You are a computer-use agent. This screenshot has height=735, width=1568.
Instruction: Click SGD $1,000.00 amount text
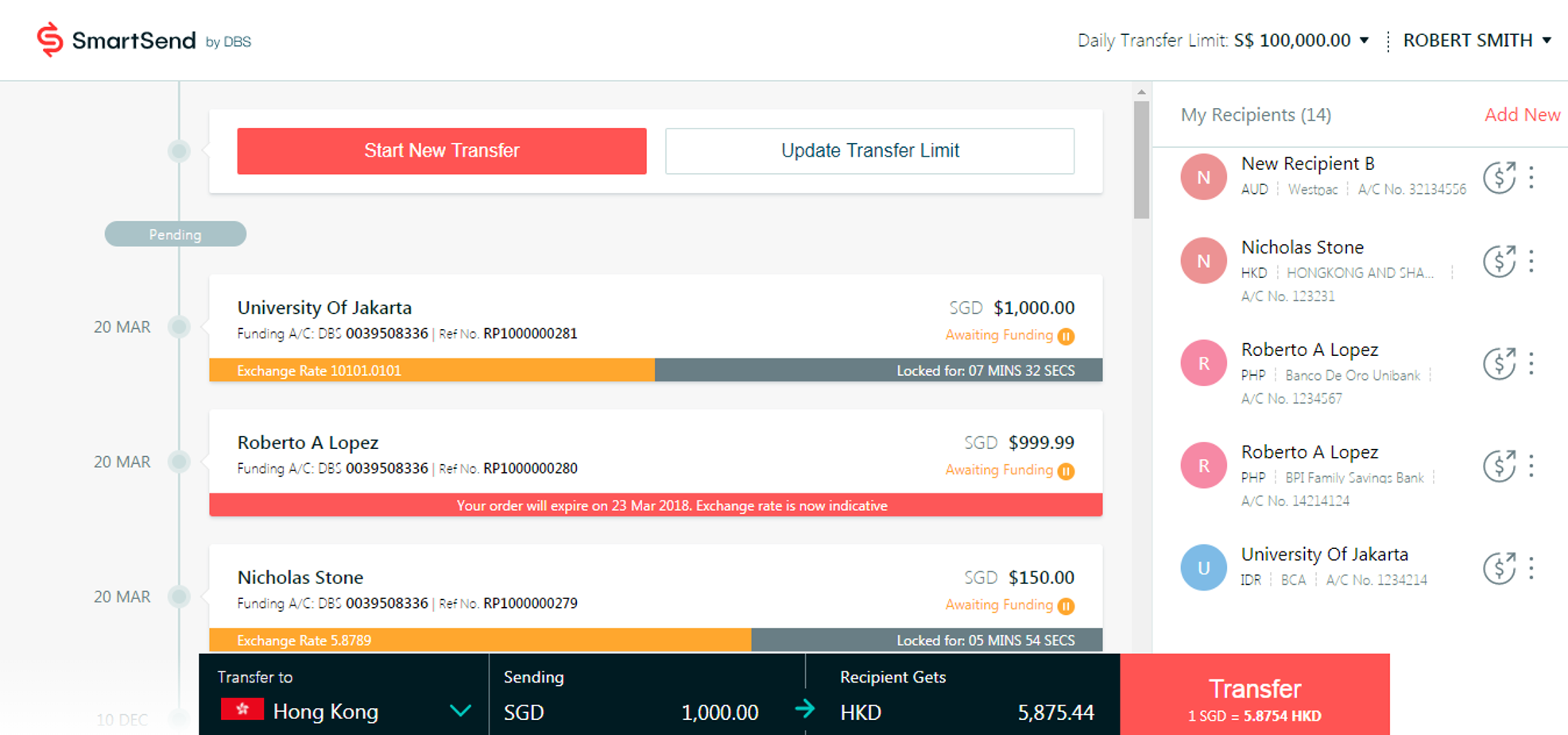coord(1012,308)
